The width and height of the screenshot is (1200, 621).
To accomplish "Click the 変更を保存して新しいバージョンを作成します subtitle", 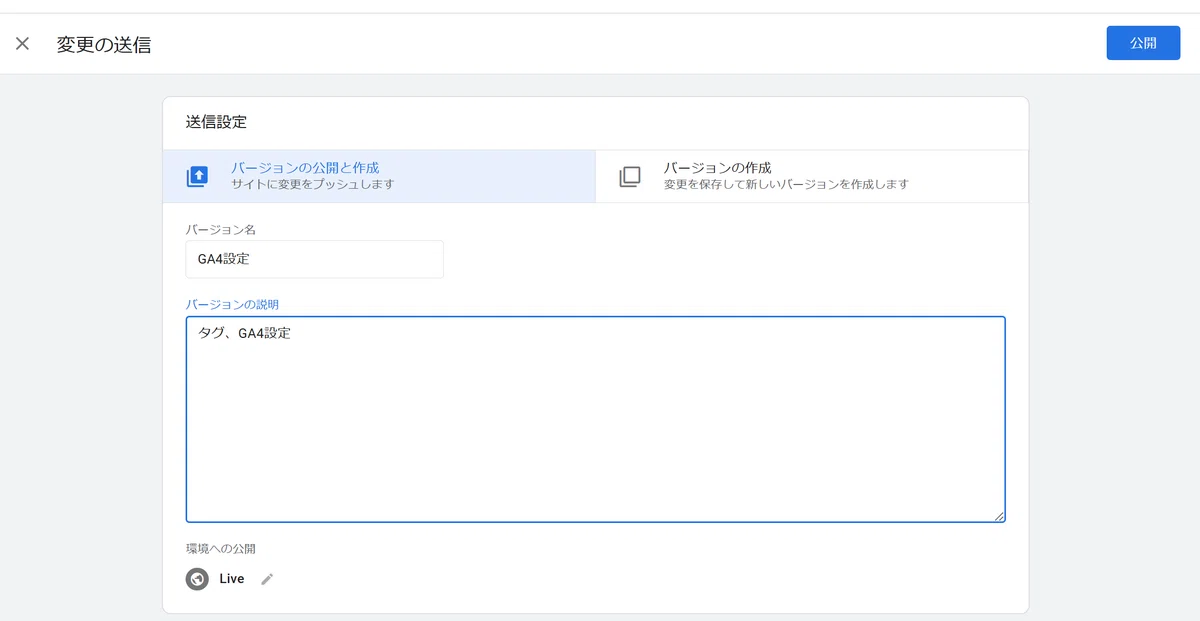I will click(786, 185).
